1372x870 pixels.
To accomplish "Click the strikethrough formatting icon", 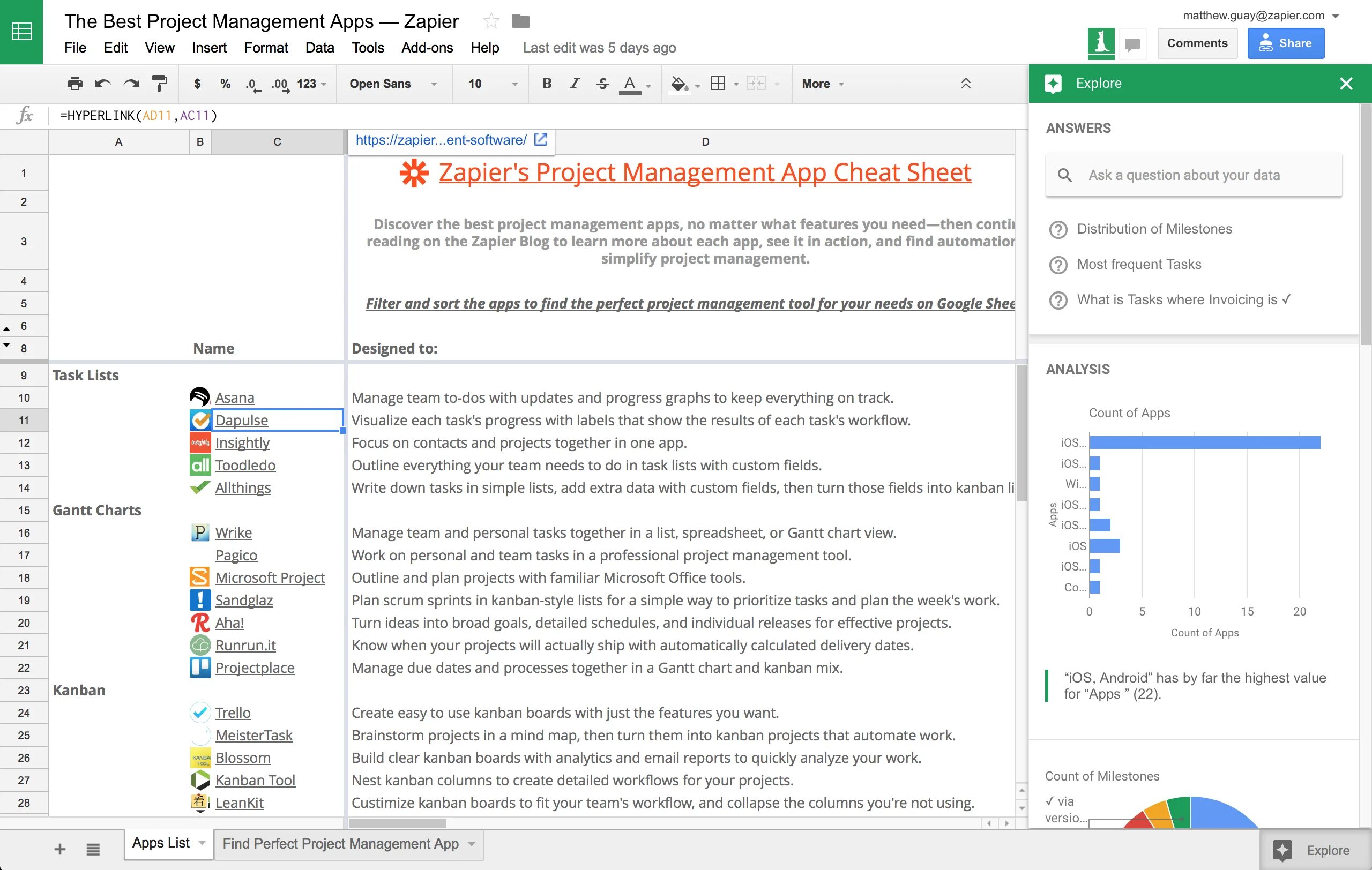I will [x=602, y=84].
